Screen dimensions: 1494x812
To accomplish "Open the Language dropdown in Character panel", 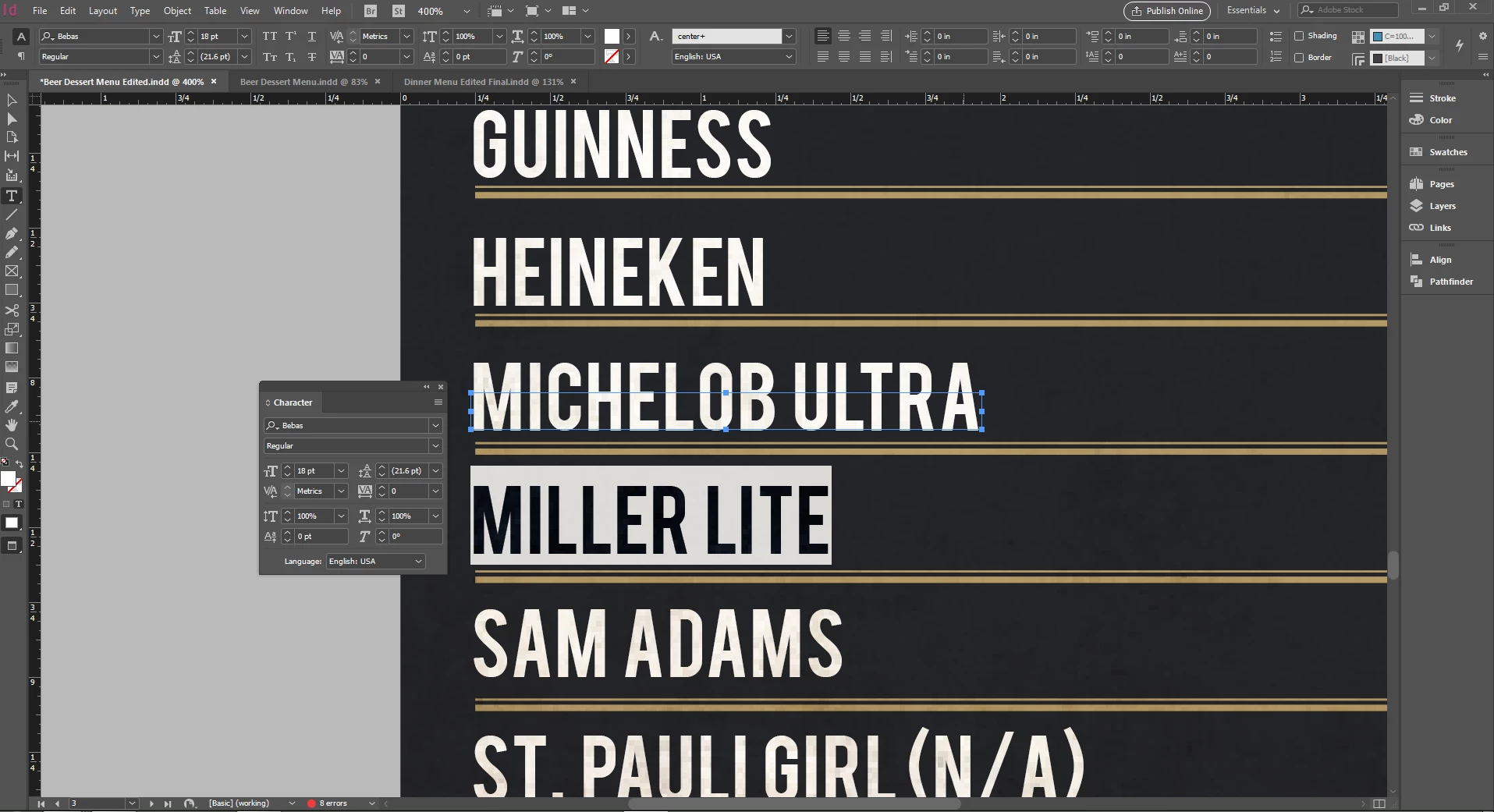I will click(x=375, y=561).
